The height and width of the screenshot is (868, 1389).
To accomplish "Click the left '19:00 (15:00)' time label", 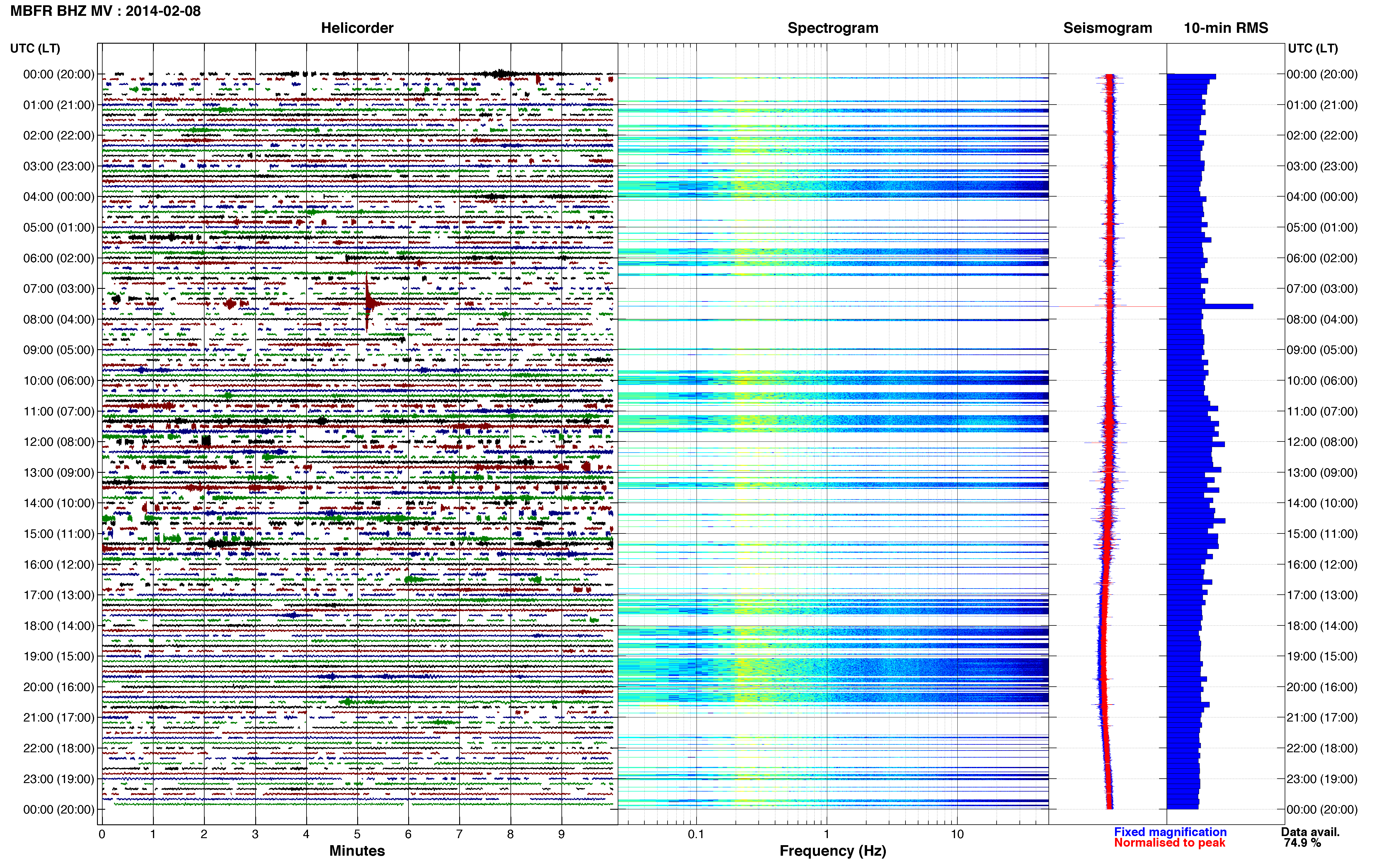I will coord(59,656).
